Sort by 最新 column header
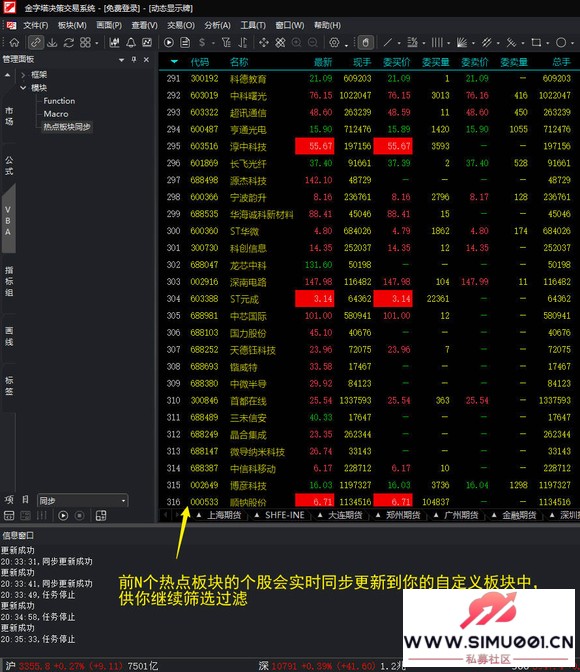The width and height of the screenshot is (580, 672). pos(323,62)
